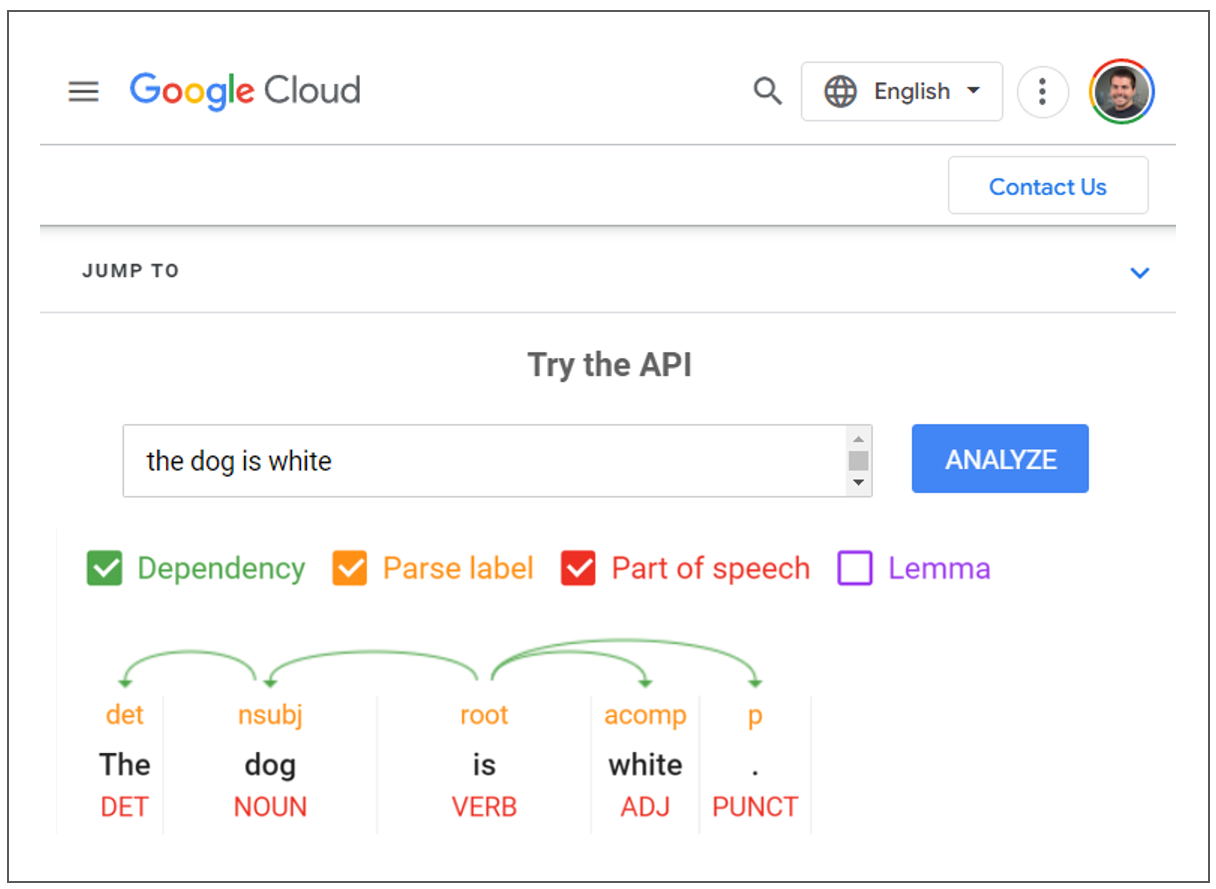Click the text box scroll down arrow

(x=858, y=483)
